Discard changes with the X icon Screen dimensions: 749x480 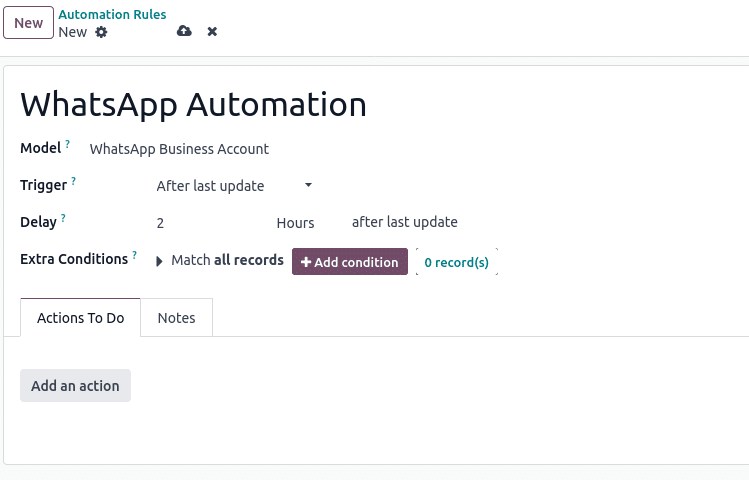click(212, 32)
